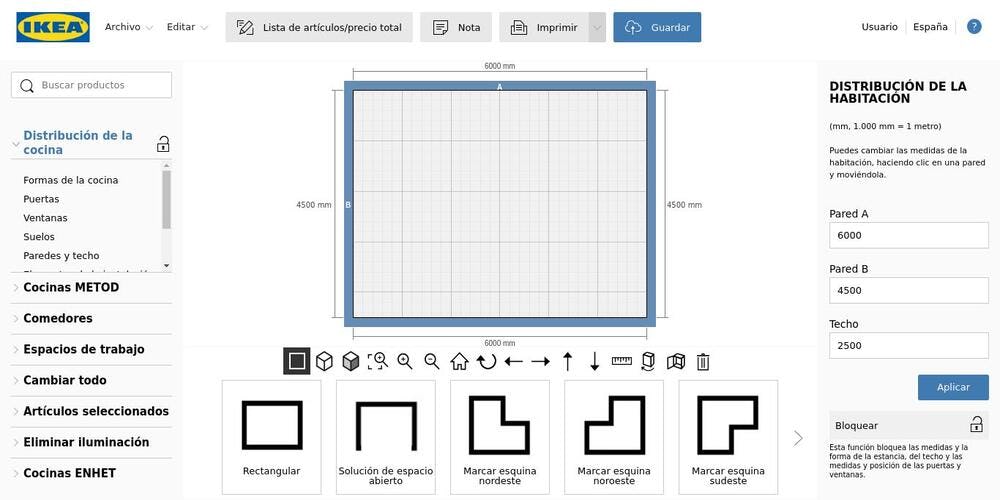Image resolution: width=1000 pixels, height=500 pixels.
Task: Expand the Cocinas METOD section
Action: (71, 288)
